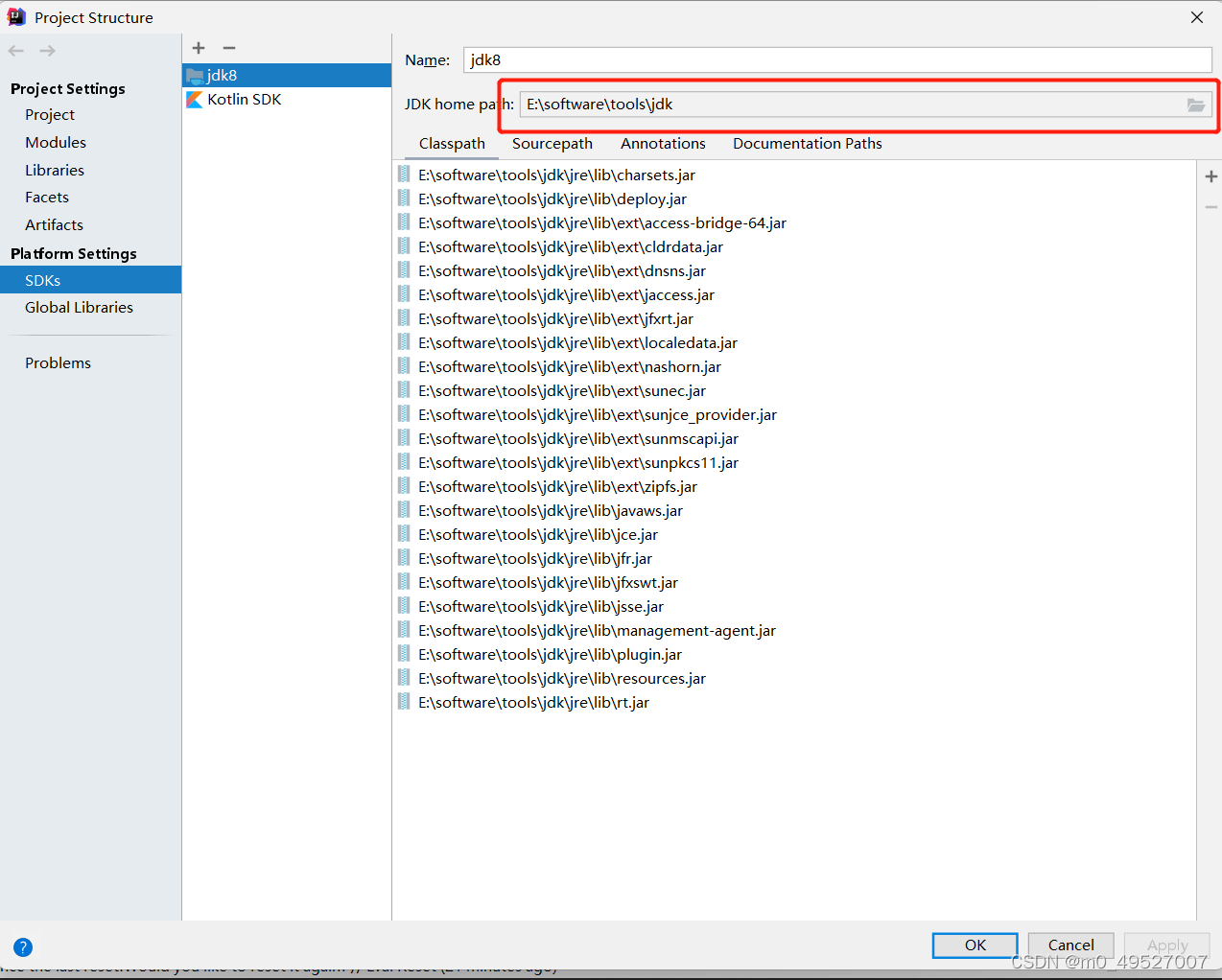
Task: Select jdk8 in the SDK list
Action: [x=287, y=76]
